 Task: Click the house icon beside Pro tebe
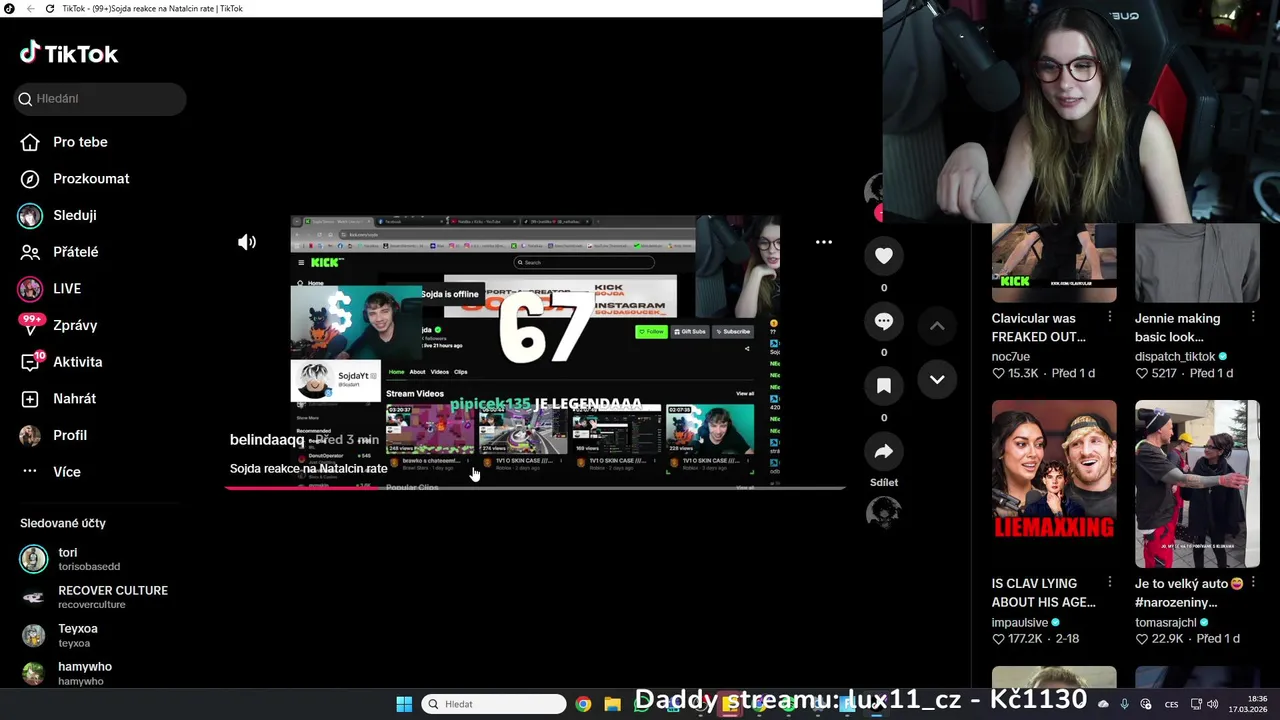click(x=30, y=142)
